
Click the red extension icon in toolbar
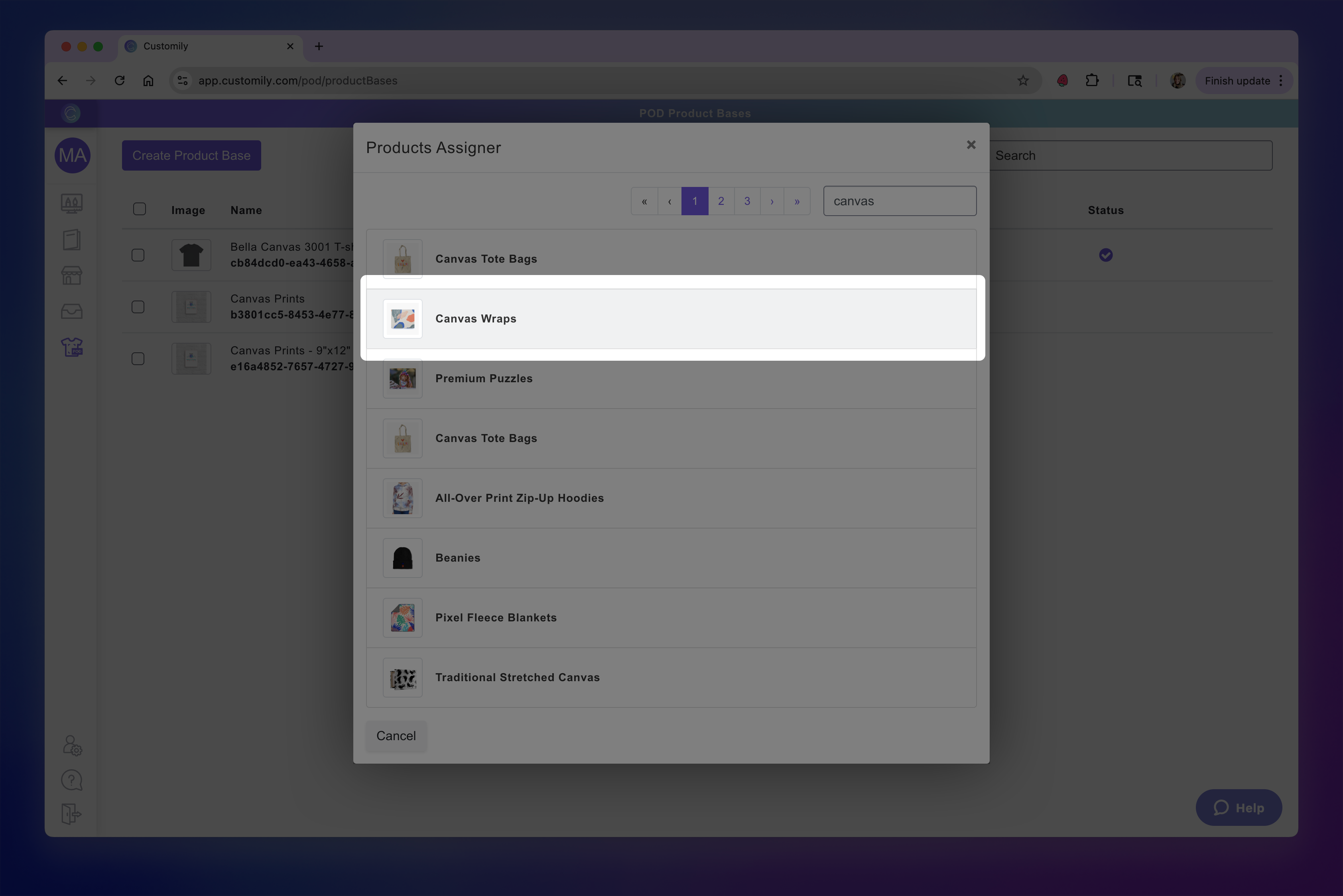point(1062,81)
